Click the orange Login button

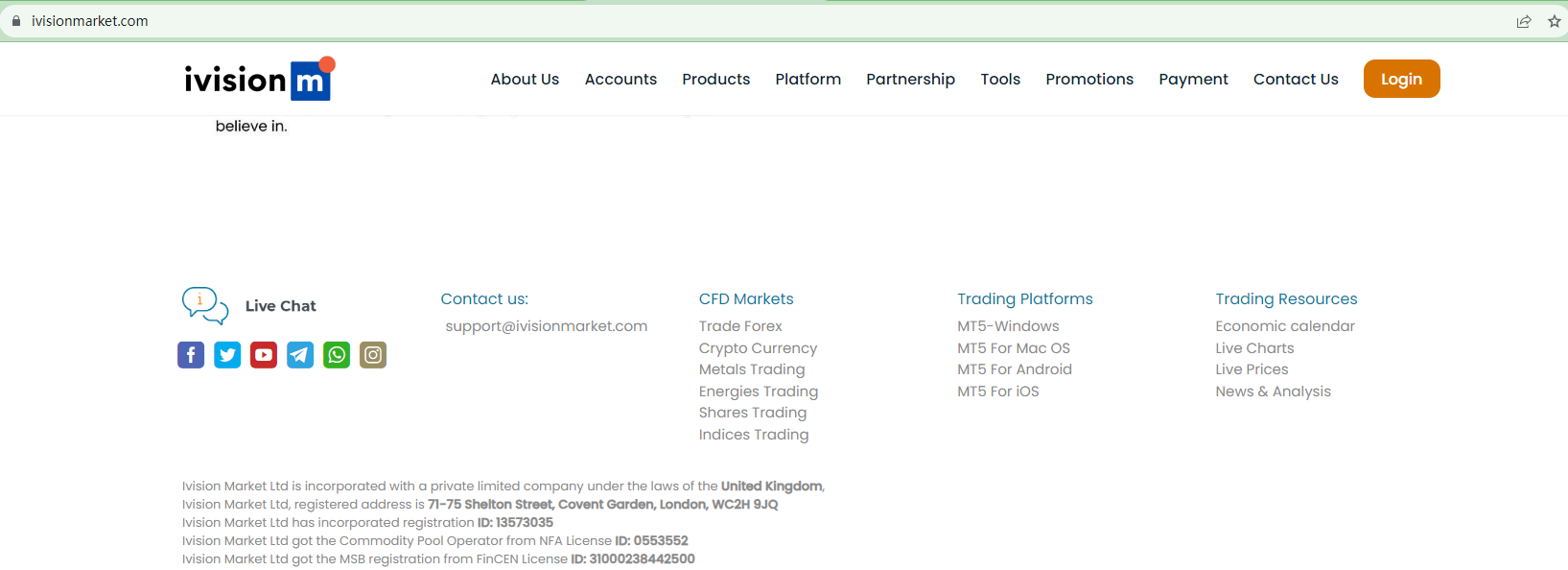tap(1401, 79)
